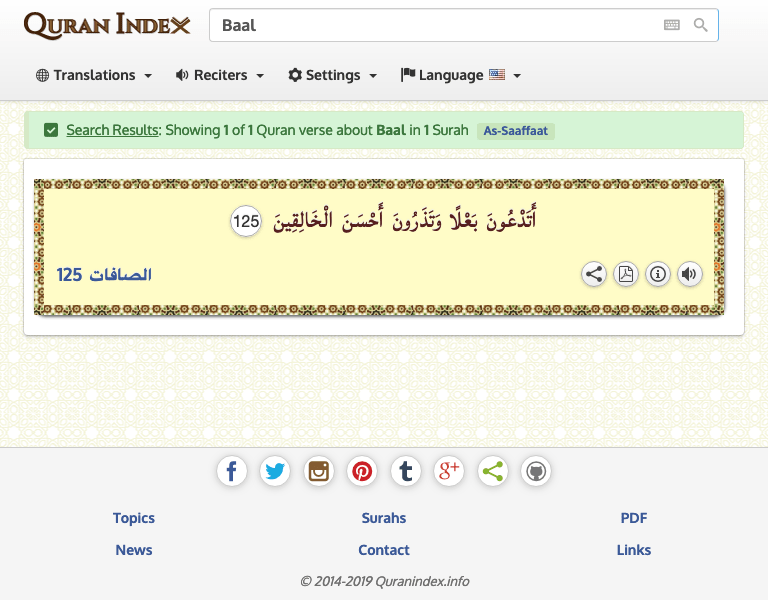The width and height of the screenshot is (768, 600).
Task: Click the Twitter icon in the footer
Action: pyautogui.click(x=275, y=471)
